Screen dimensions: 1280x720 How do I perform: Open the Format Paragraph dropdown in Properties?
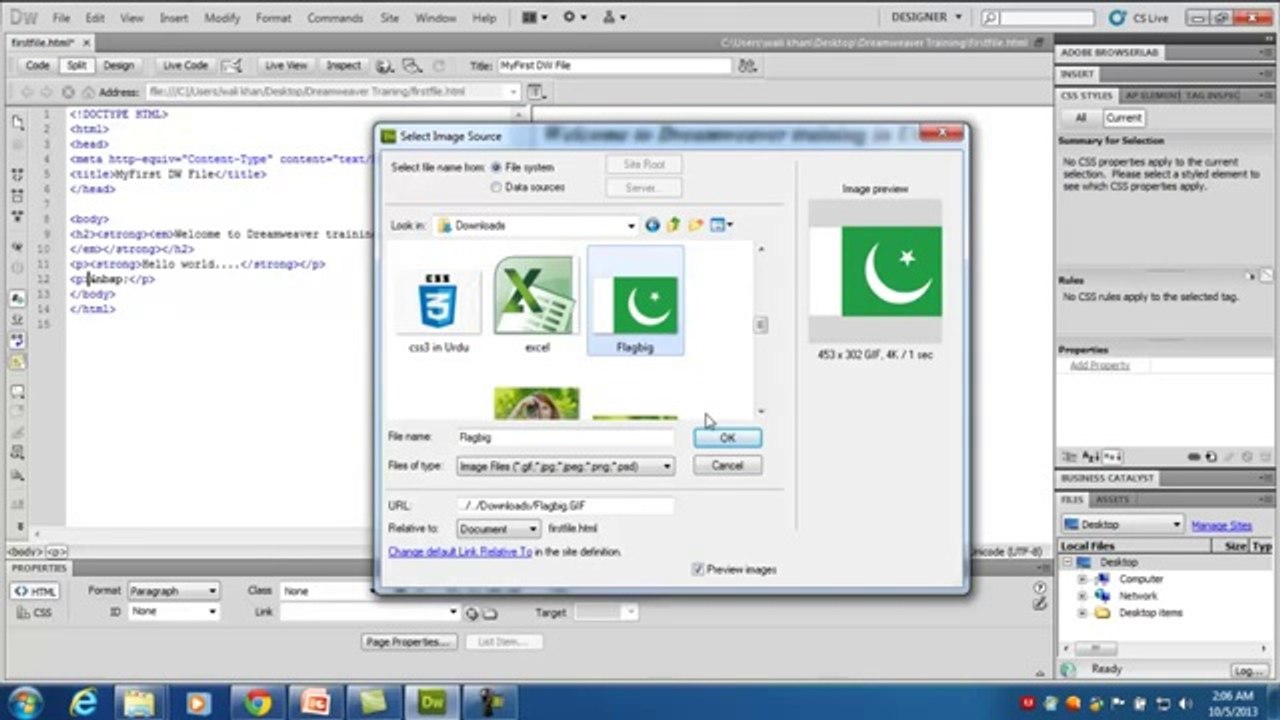pyautogui.click(x=172, y=591)
